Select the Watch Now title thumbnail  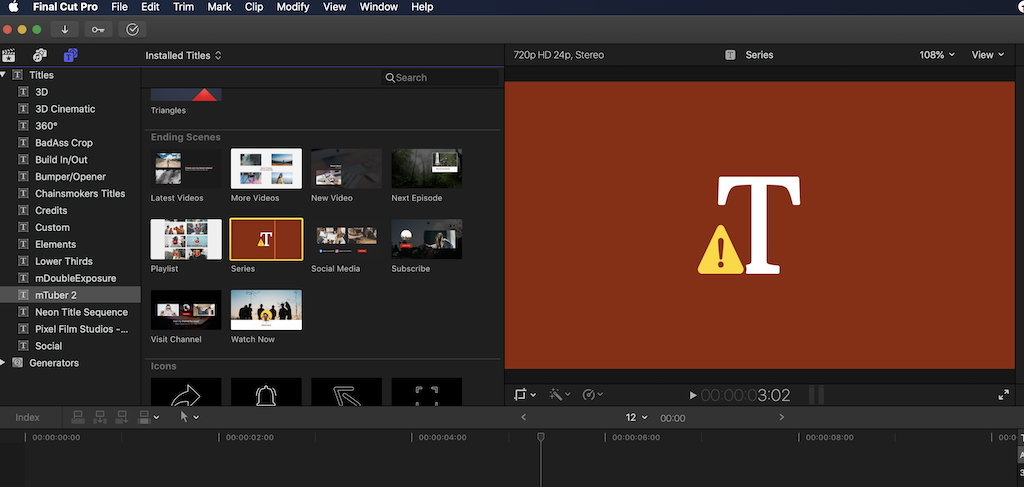coord(266,309)
